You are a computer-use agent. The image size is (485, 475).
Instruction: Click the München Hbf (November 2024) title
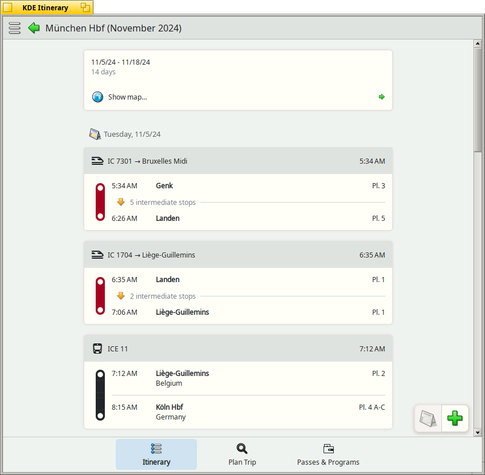[113, 28]
